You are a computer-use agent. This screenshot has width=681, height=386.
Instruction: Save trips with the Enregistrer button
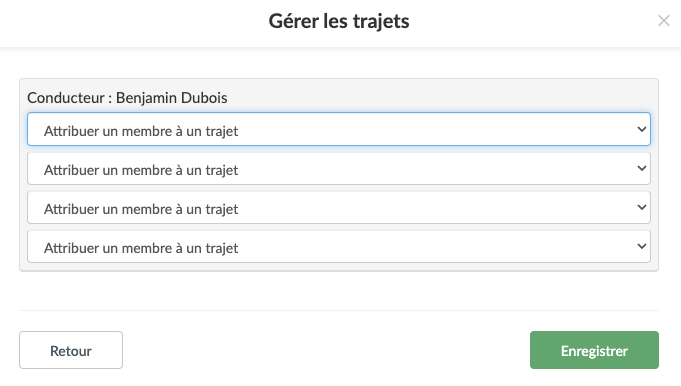(x=594, y=350)
